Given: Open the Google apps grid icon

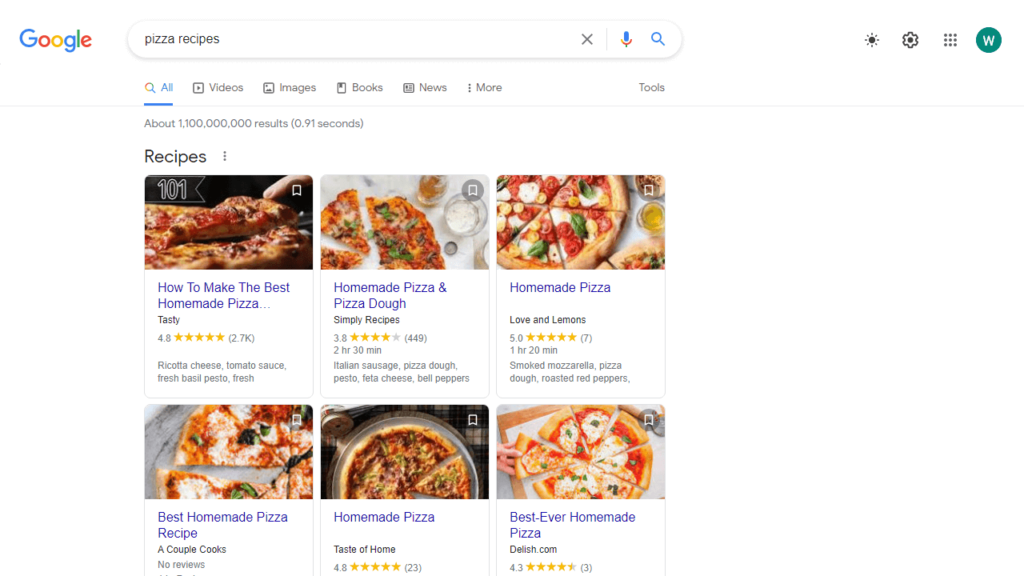Looking at the screenshot, I should 949,40.
